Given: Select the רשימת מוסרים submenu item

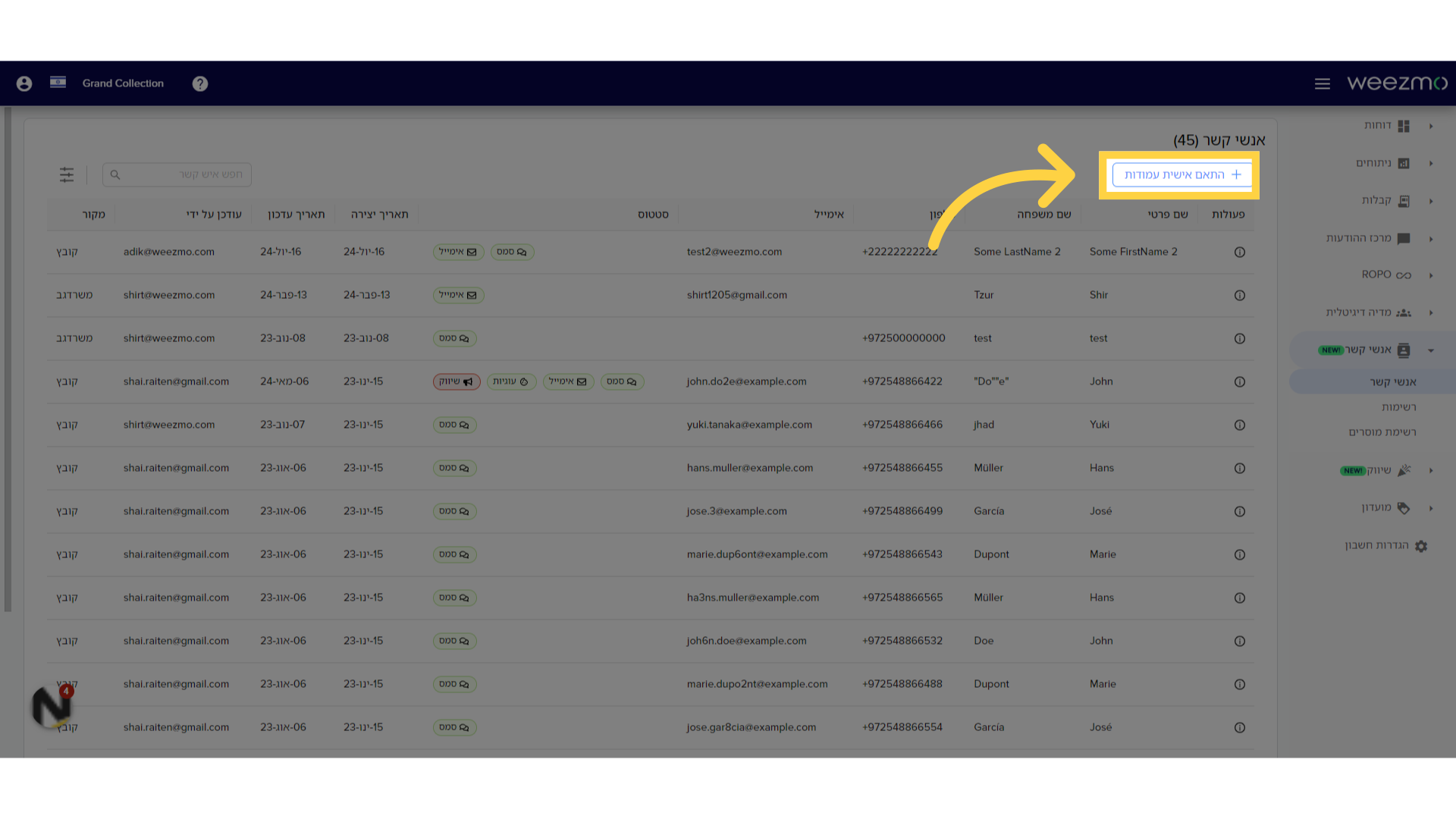Looking at the screenshot, I should 1382,432.
